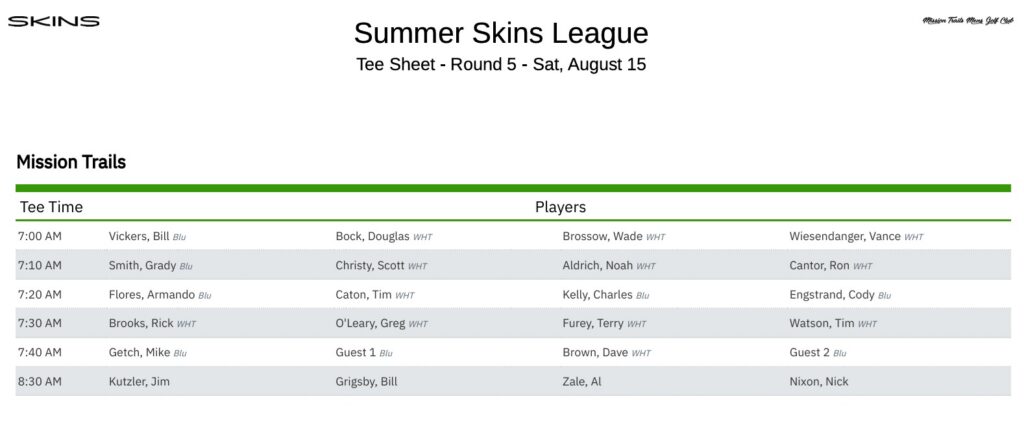Image resolution: width=1024 pixels, height=427 pixels.
Task: Select Guest 1 in the 7:40 group
Action: click(356, 352)
